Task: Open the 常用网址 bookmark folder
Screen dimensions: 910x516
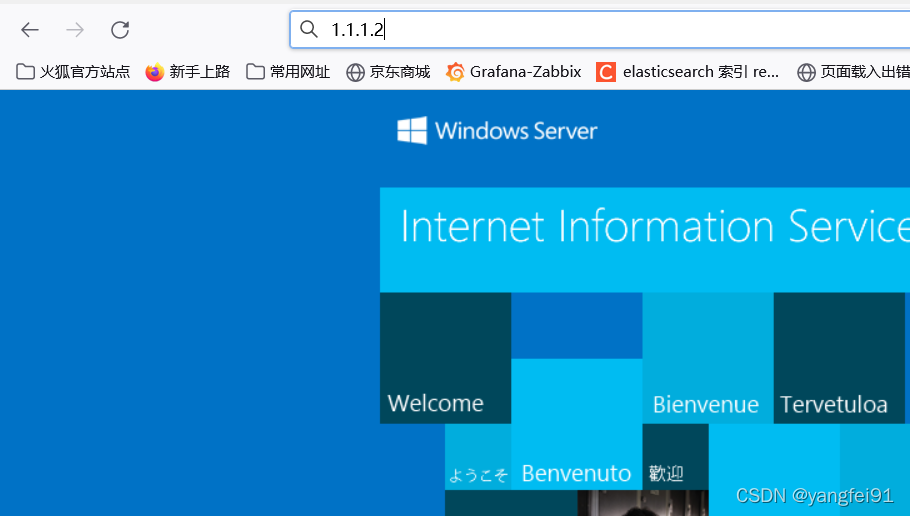Action: [288, 72]
